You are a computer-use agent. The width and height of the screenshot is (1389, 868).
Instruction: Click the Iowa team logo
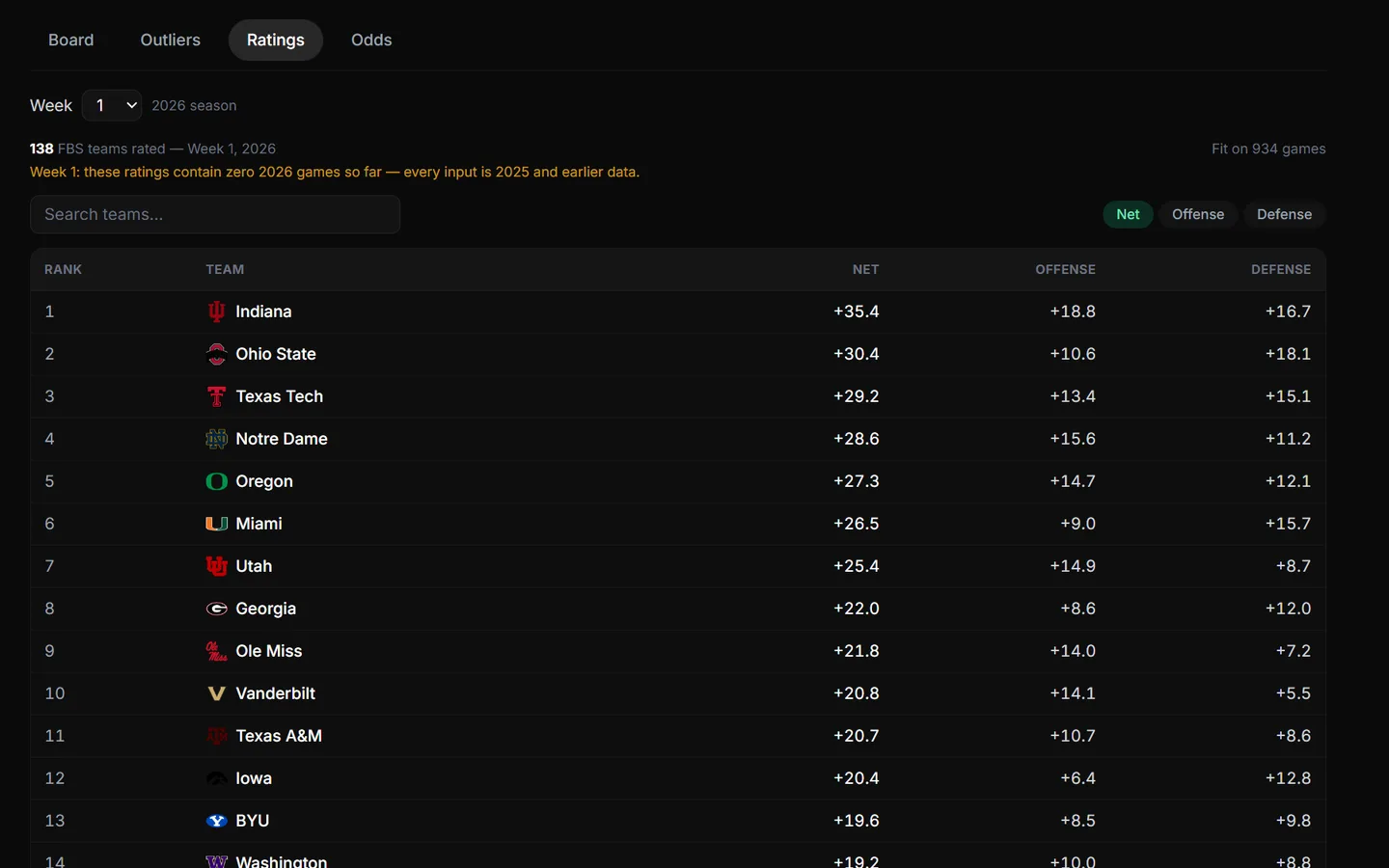pyautogui.click(x=216, y=778)
